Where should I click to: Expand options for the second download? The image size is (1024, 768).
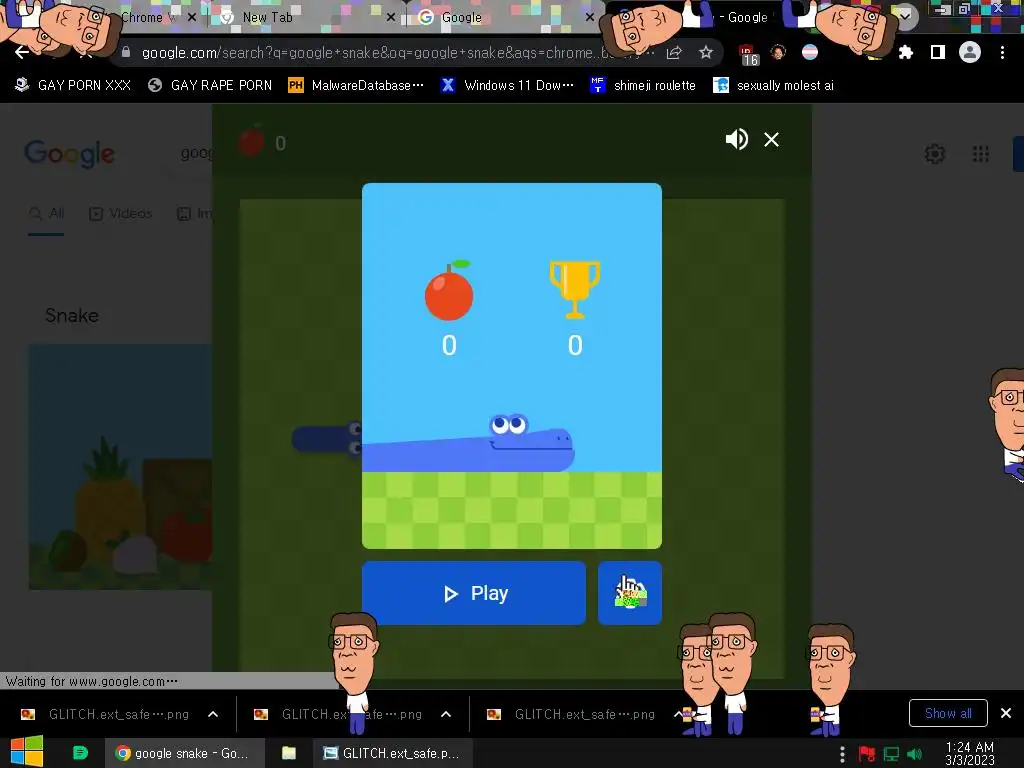pyautogui.click(x=446, y=714)
